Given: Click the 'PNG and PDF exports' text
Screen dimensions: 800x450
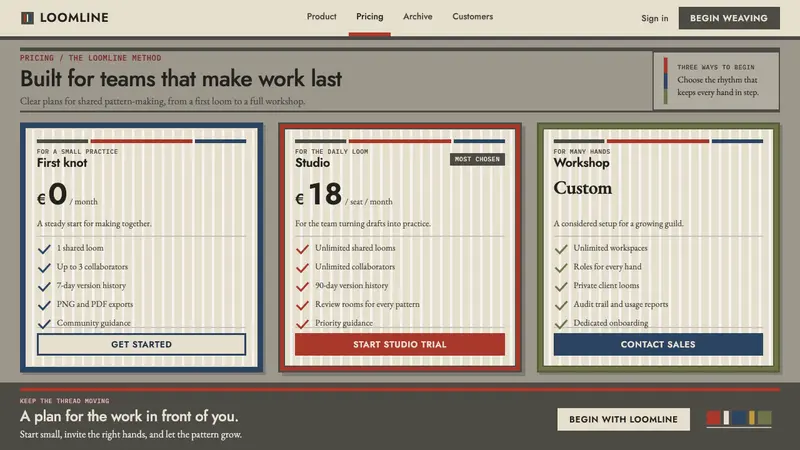Looking at the screenshot, I should (95, 305).
